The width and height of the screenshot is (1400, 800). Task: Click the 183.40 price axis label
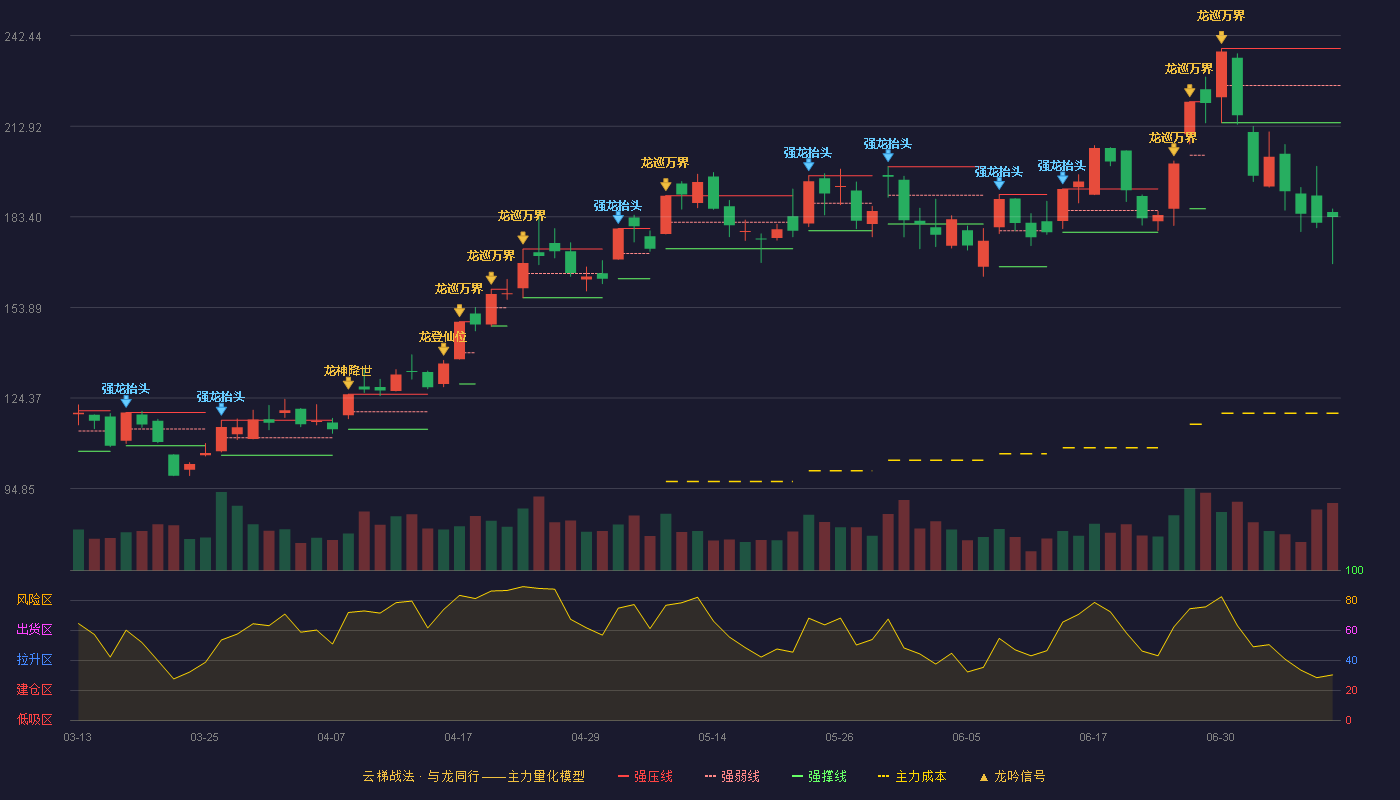click(23, 217)
